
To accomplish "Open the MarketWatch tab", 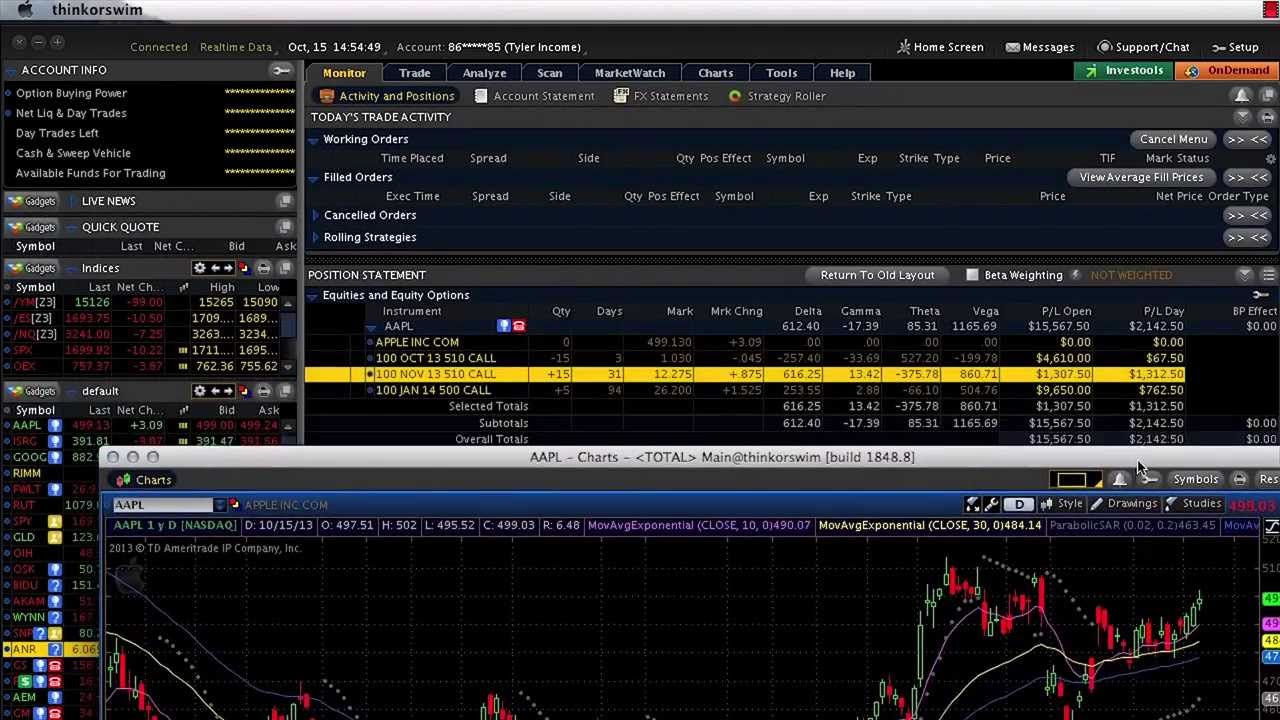I will click(630, 73).
